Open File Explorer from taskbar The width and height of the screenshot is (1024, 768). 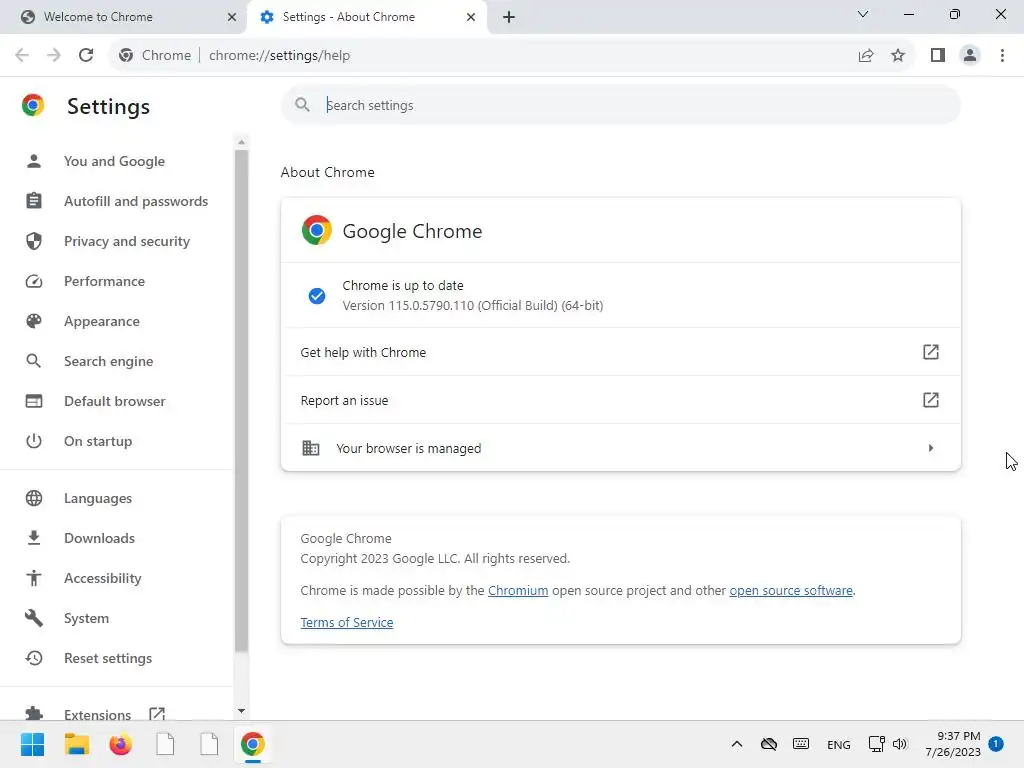pos(76,744)
